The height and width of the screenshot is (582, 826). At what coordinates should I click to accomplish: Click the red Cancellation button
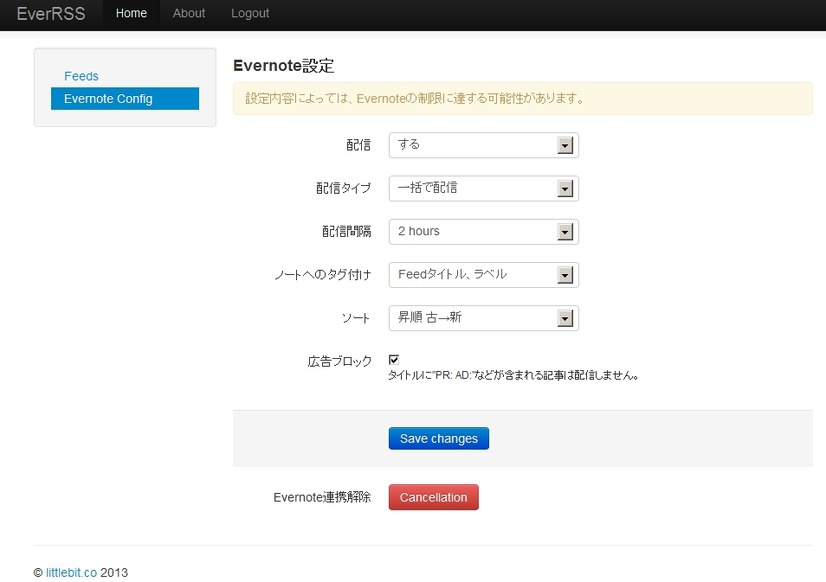pos(434,497)
